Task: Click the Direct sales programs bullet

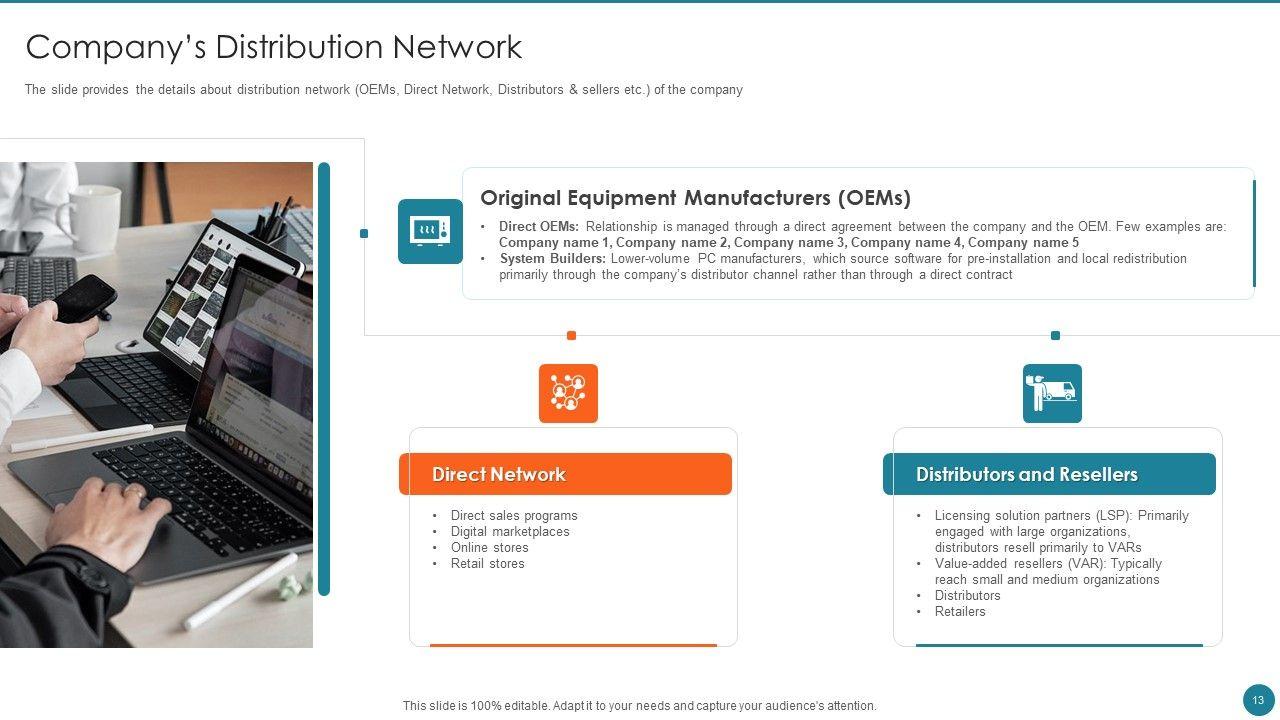Action: pos(514,516)
